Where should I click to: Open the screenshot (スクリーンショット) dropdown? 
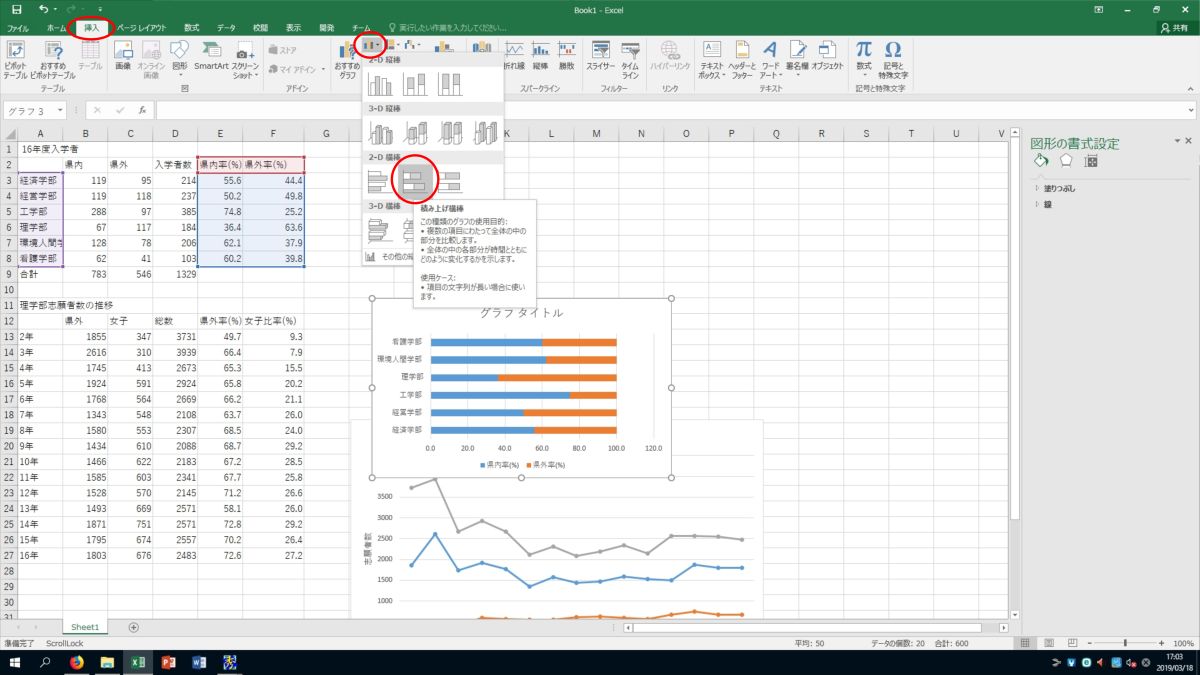click(x=245, y=58)
